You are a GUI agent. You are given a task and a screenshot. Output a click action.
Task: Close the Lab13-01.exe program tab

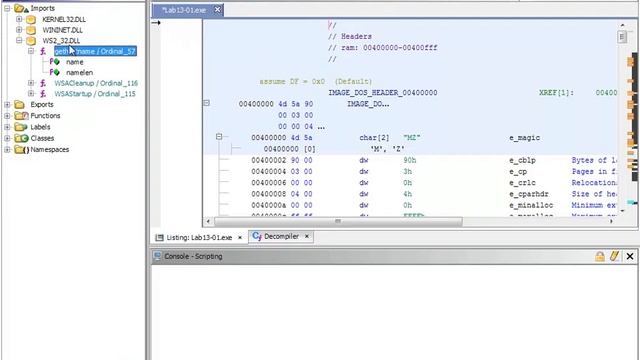pyautogui.click(x=218, y=9)
